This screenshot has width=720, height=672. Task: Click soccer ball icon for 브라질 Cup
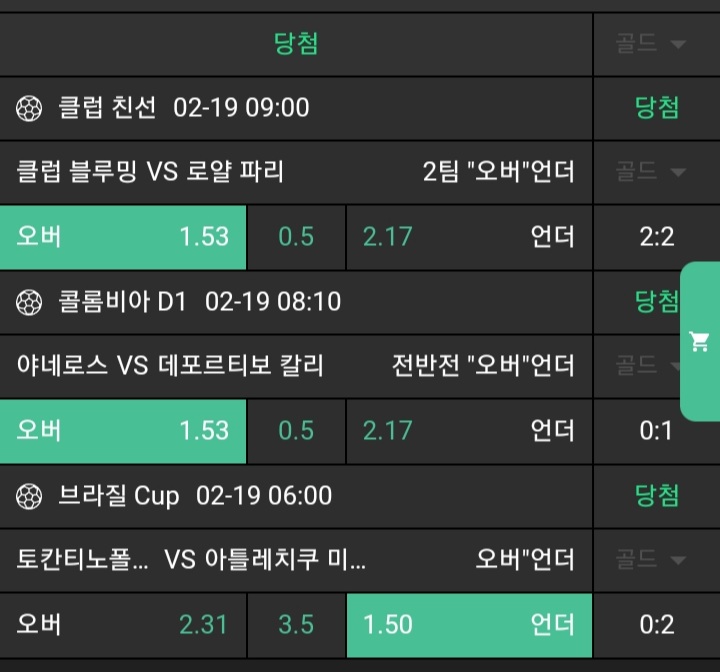(30, 495)
